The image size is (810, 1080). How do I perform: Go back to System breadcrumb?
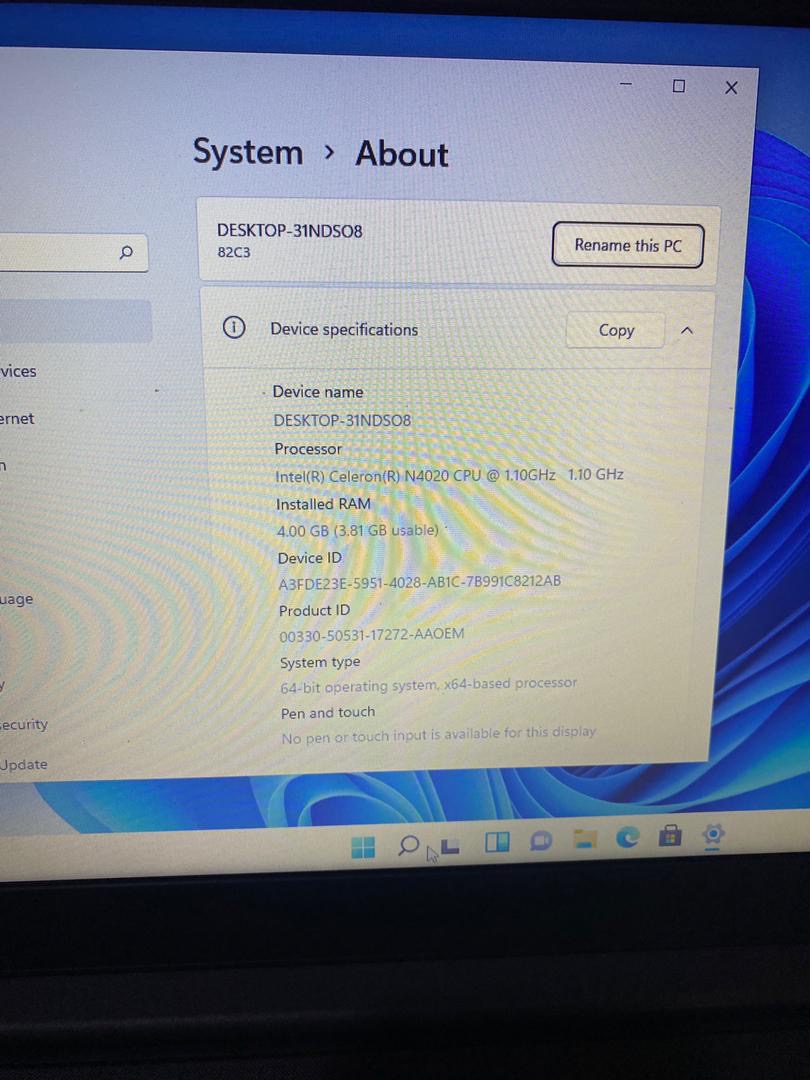click(248, 152)
